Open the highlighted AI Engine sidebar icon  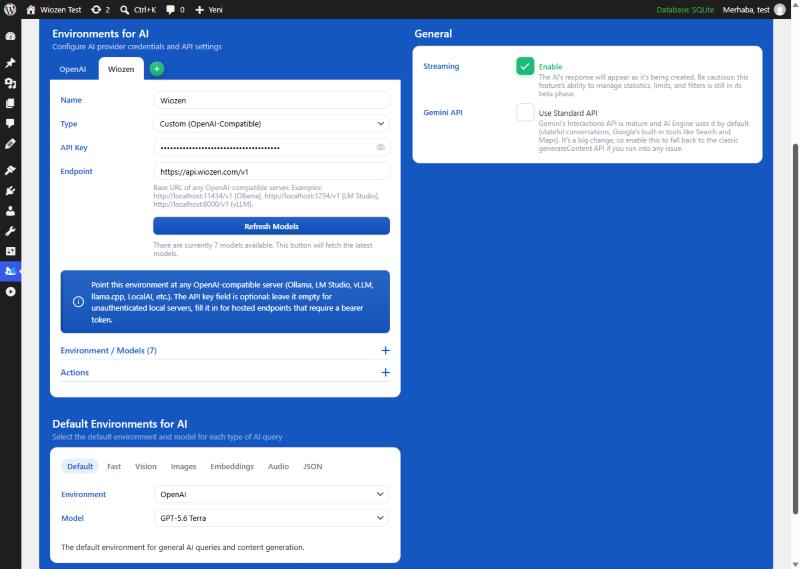pos(10,271)
